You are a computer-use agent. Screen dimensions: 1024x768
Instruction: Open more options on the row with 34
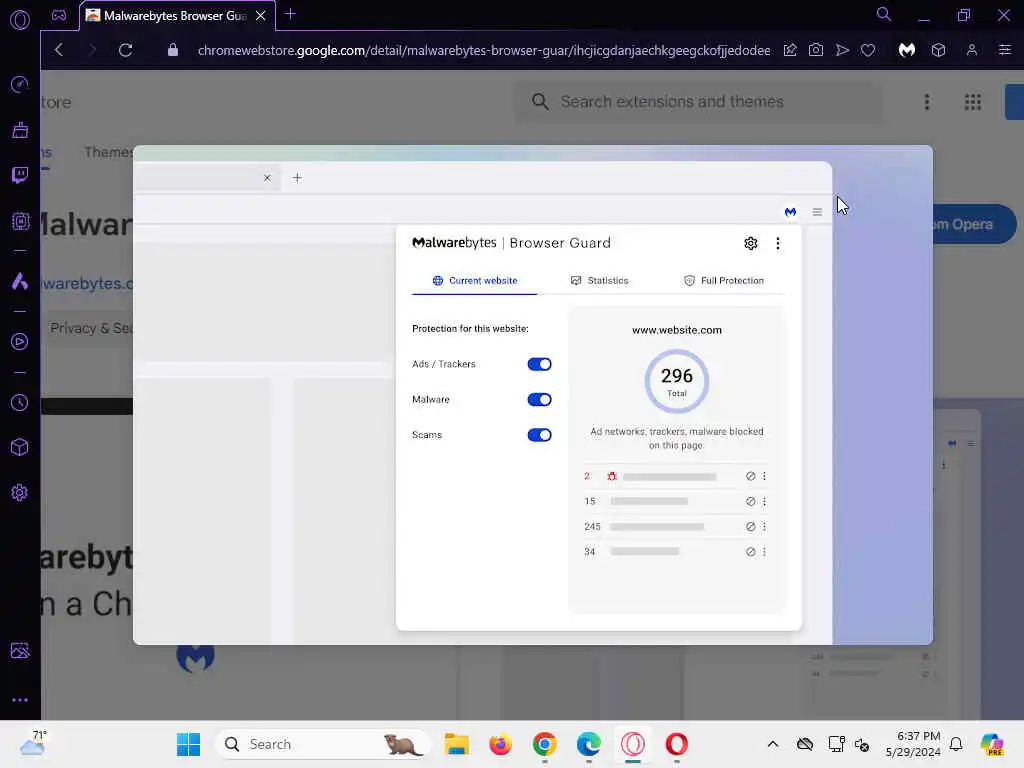[x=764, y=552]
